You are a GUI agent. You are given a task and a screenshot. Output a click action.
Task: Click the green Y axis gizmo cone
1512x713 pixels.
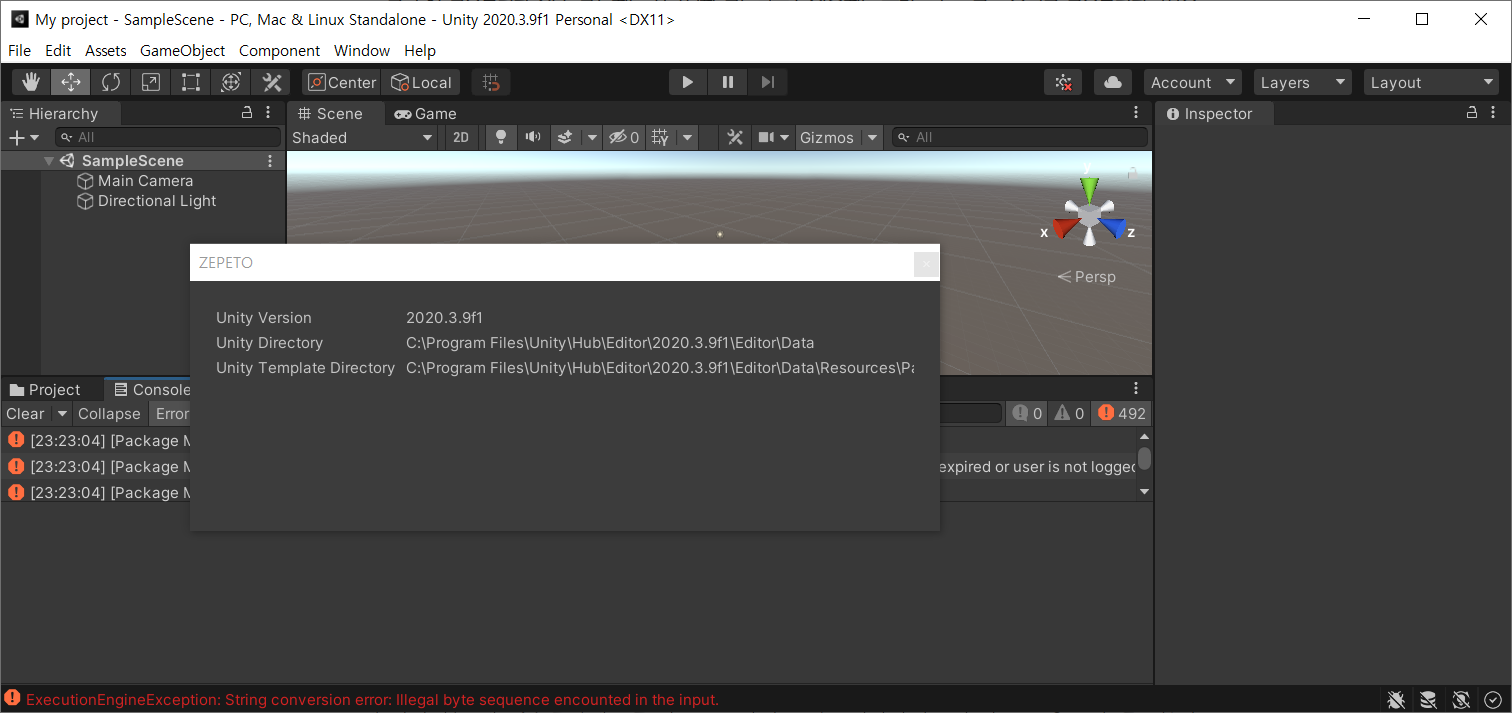pyautogui.click(x=1089, y=188)
